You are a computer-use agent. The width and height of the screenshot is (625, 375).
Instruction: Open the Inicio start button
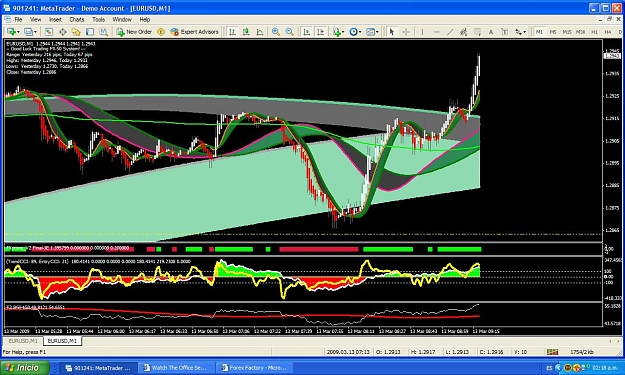pyautogui.click(x=24, y=367)
